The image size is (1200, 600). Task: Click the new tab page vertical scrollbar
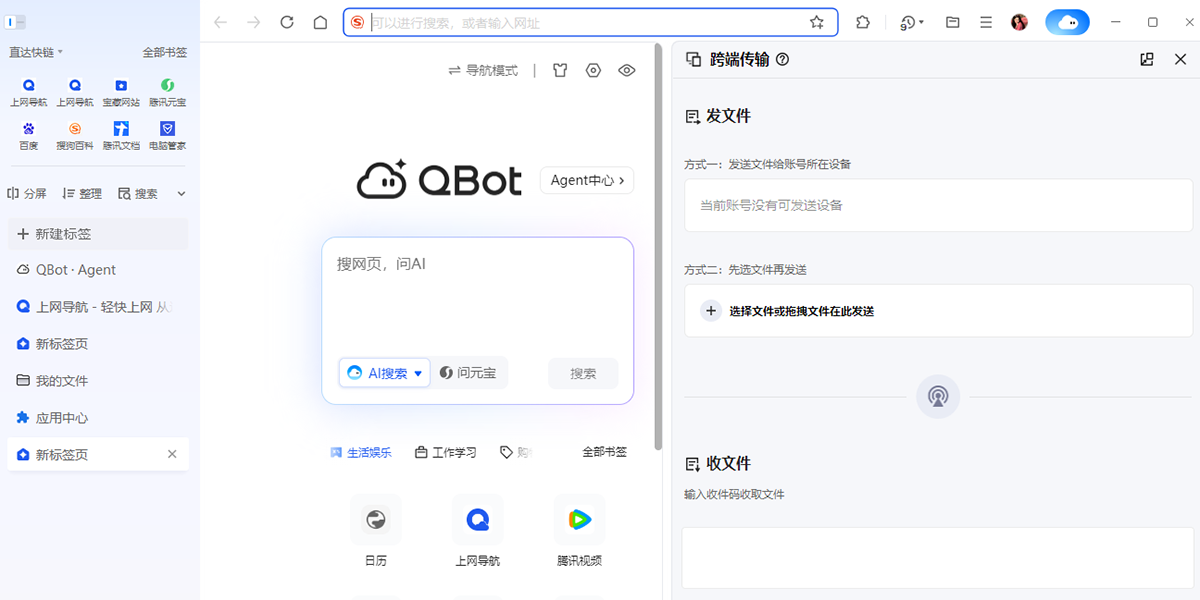tap(657, 245)
